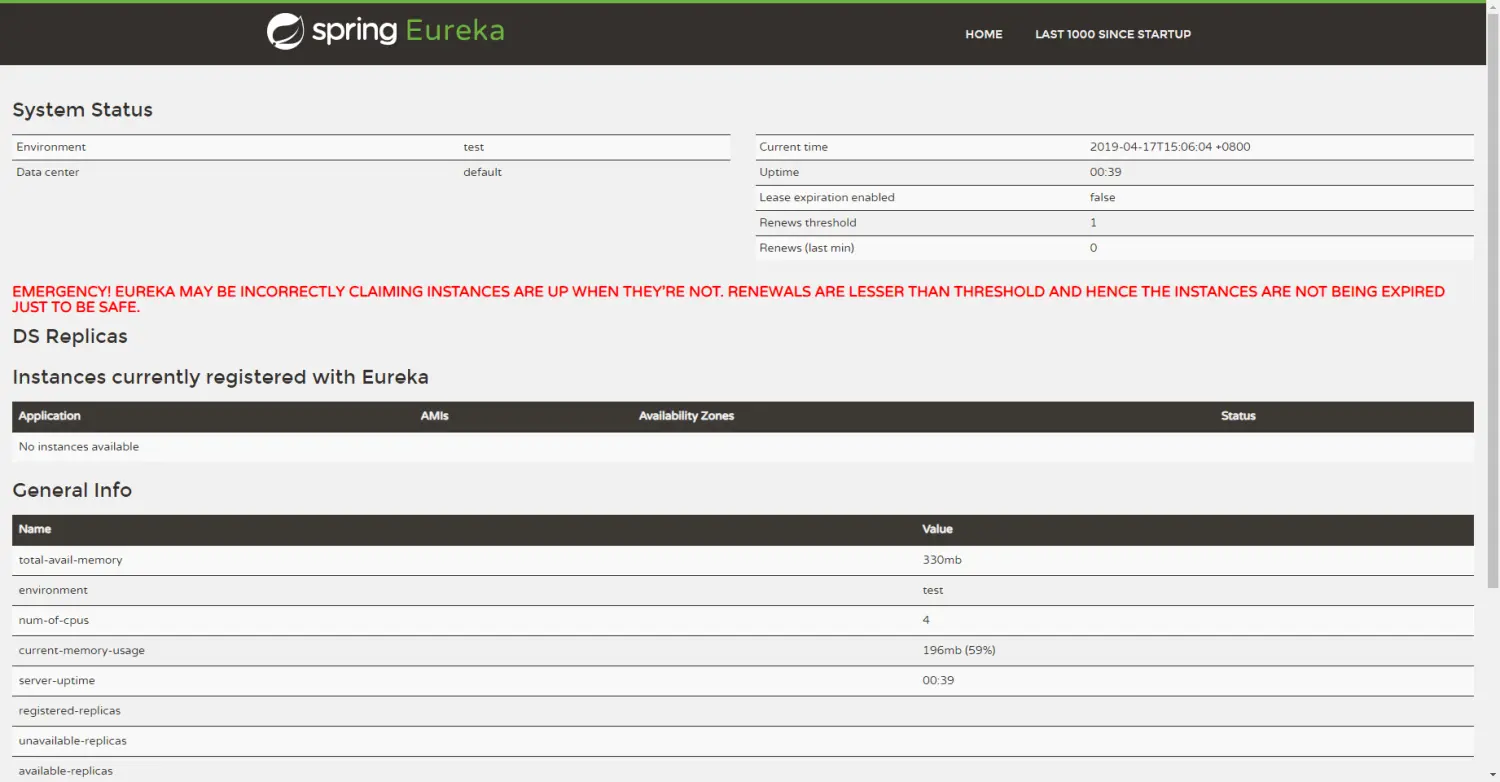This screenshot has width=1500, height=782.
Task: Click the available-replicas row name
Action: 66,770
